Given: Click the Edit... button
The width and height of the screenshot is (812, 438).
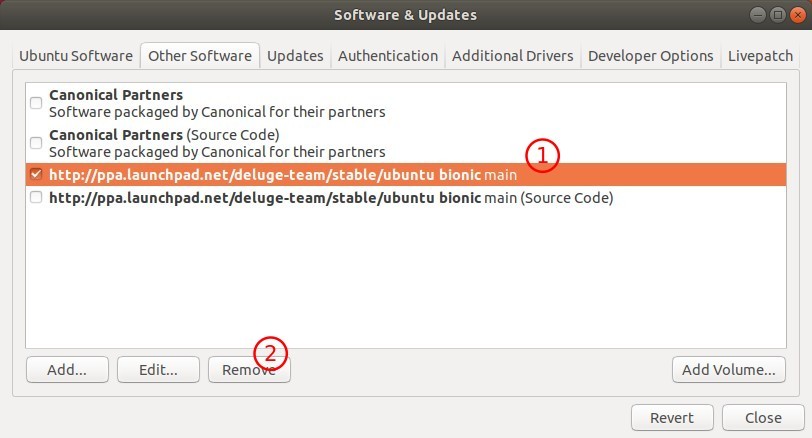Looking at the screenshot, I should tap(158, 370).
